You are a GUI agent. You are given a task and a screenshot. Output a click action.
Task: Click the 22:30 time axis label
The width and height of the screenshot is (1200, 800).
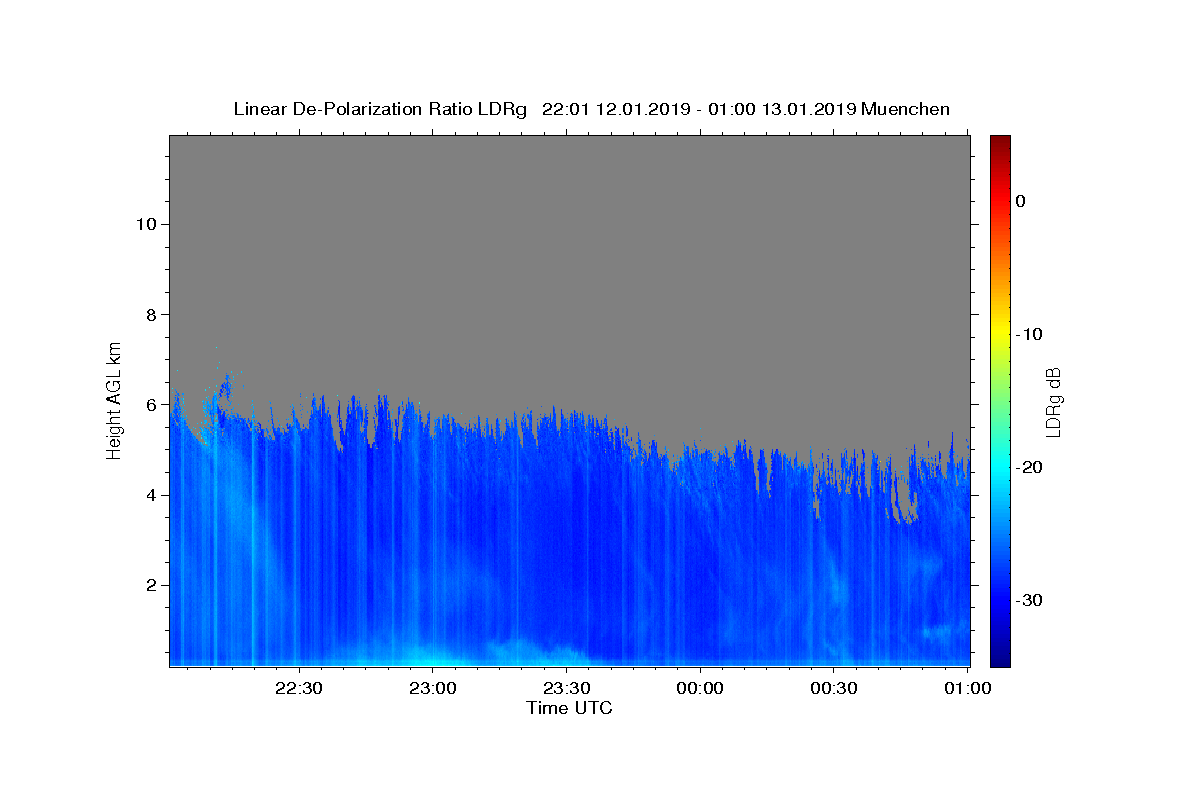pos(299,688)
